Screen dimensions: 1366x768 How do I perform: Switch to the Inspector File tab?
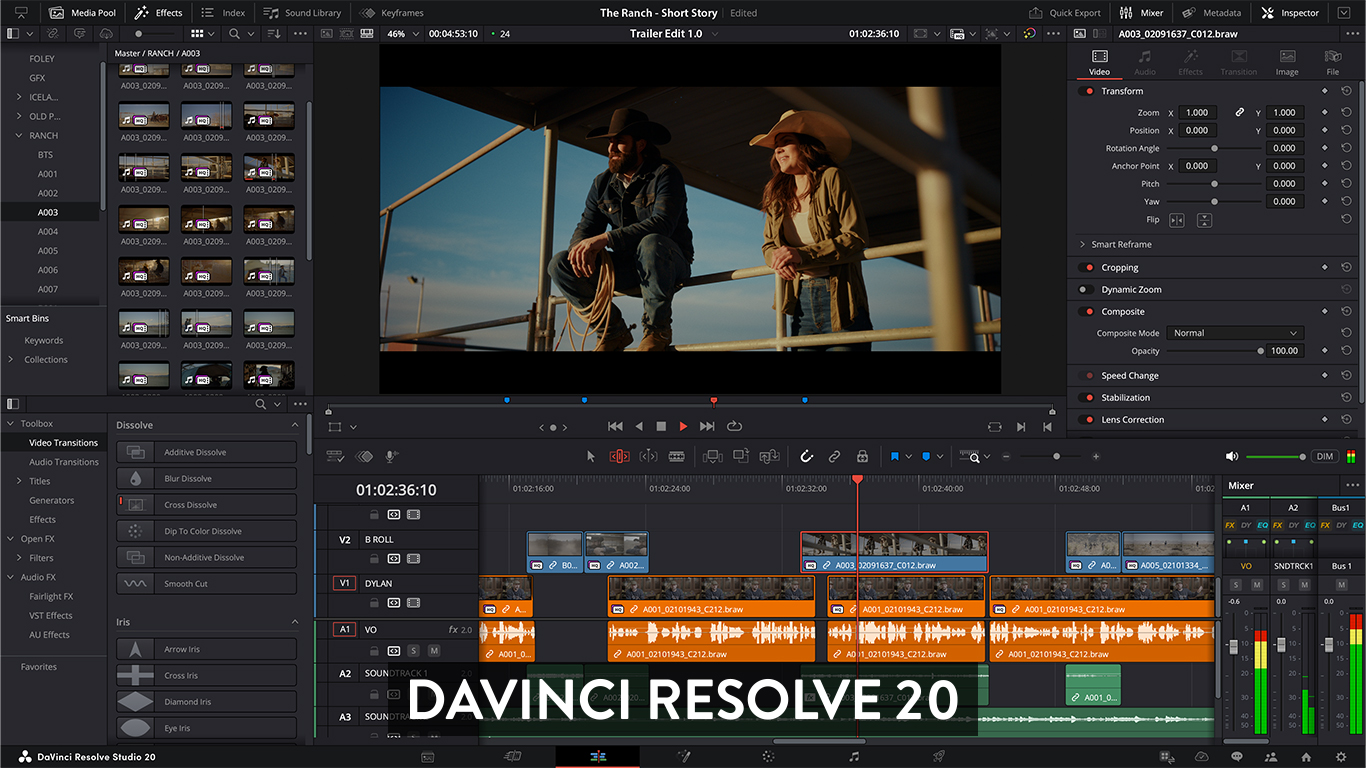[x=1333, y=63]
